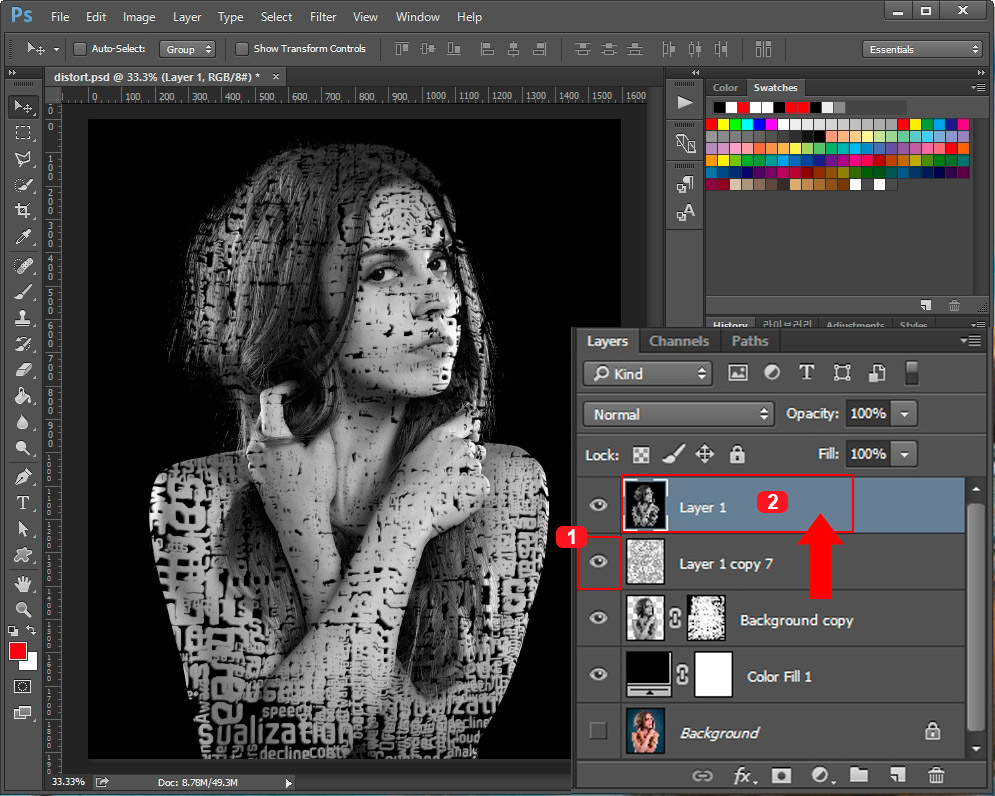Screen dimensions: 995x796
Task: Create a new layer group
Action: (859, 774)
